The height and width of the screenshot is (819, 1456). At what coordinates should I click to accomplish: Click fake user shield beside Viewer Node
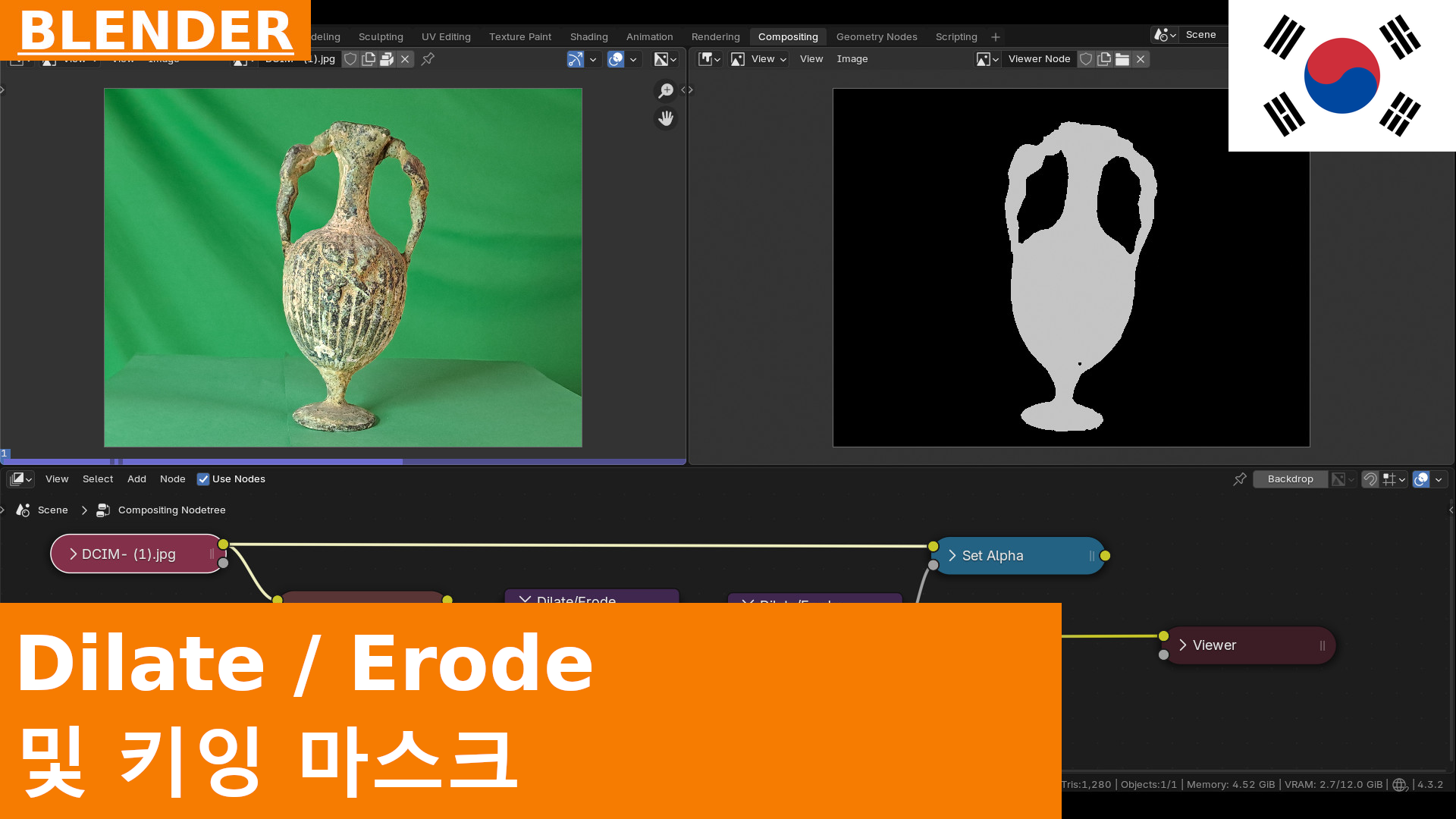coord(1086,59)
